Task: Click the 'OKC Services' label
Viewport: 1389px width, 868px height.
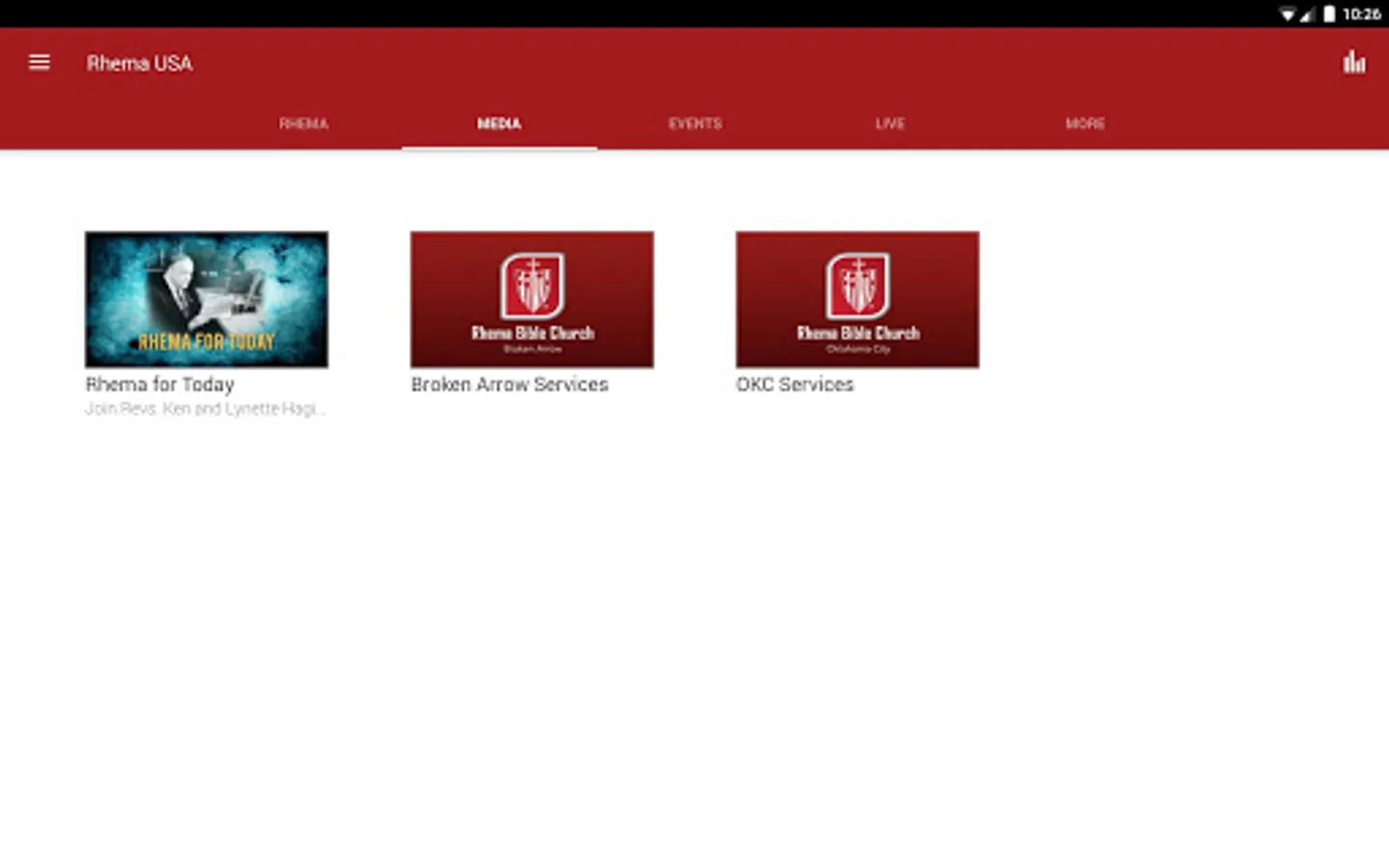Action: coord(795,384)
